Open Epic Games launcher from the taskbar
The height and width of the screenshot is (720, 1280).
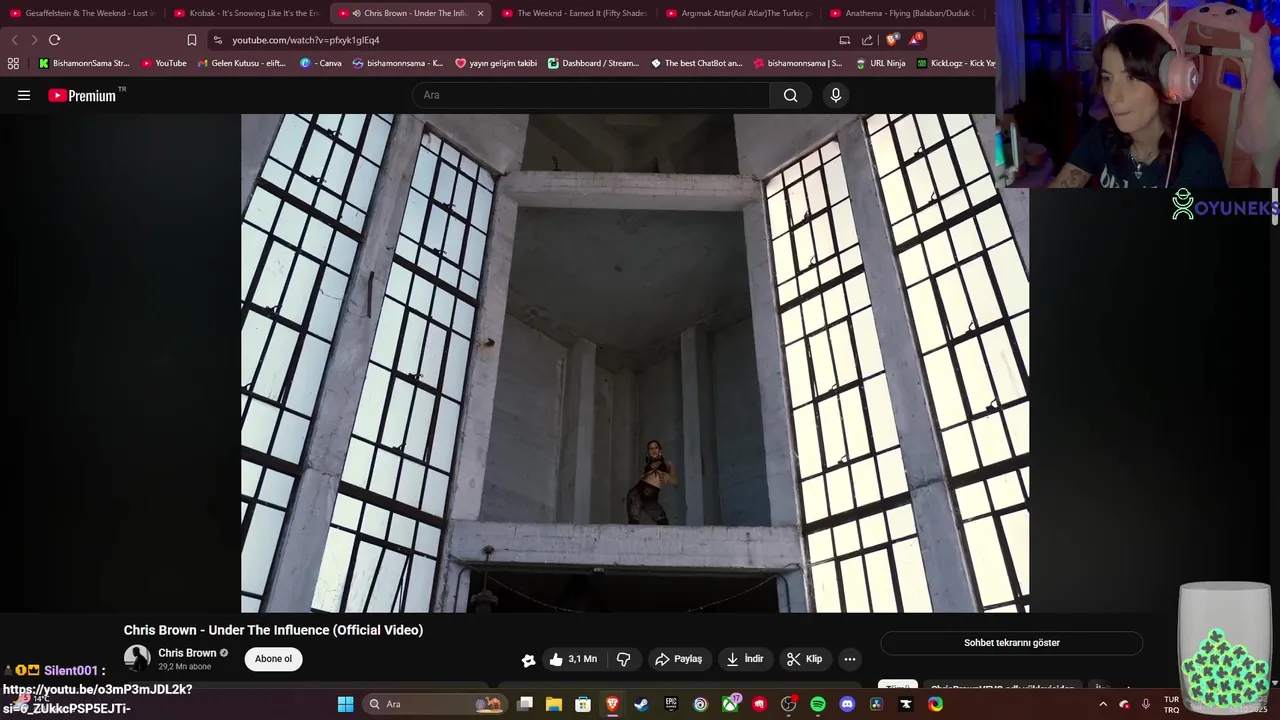coord(671,704)
